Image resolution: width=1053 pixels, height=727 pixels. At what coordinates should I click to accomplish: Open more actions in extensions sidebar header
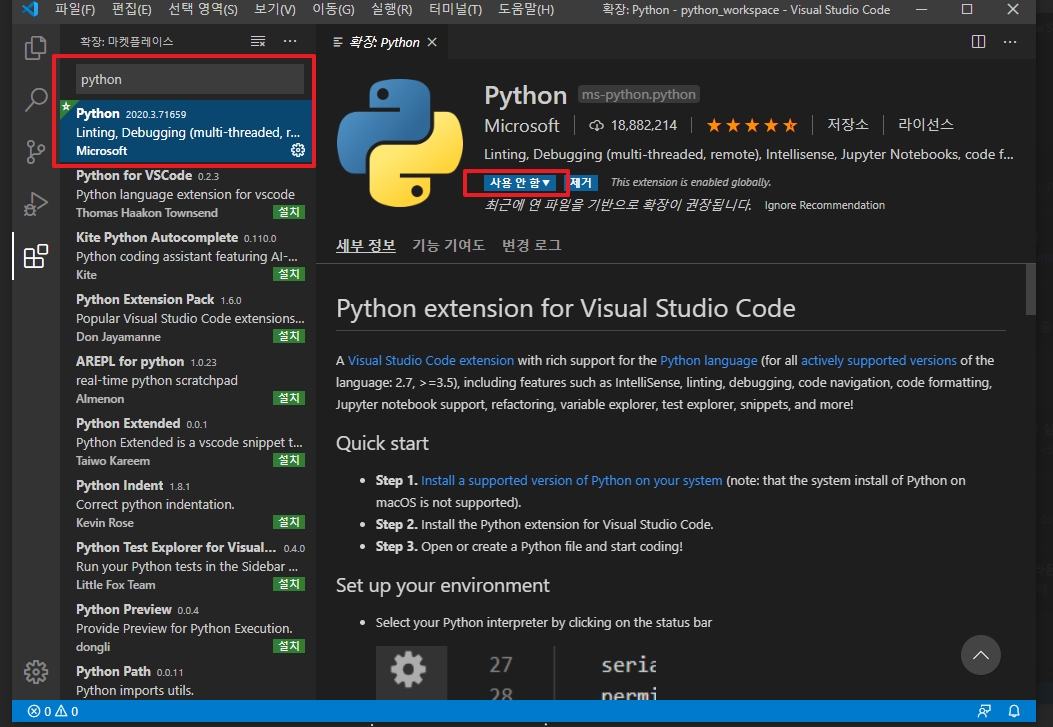point(290,42)
